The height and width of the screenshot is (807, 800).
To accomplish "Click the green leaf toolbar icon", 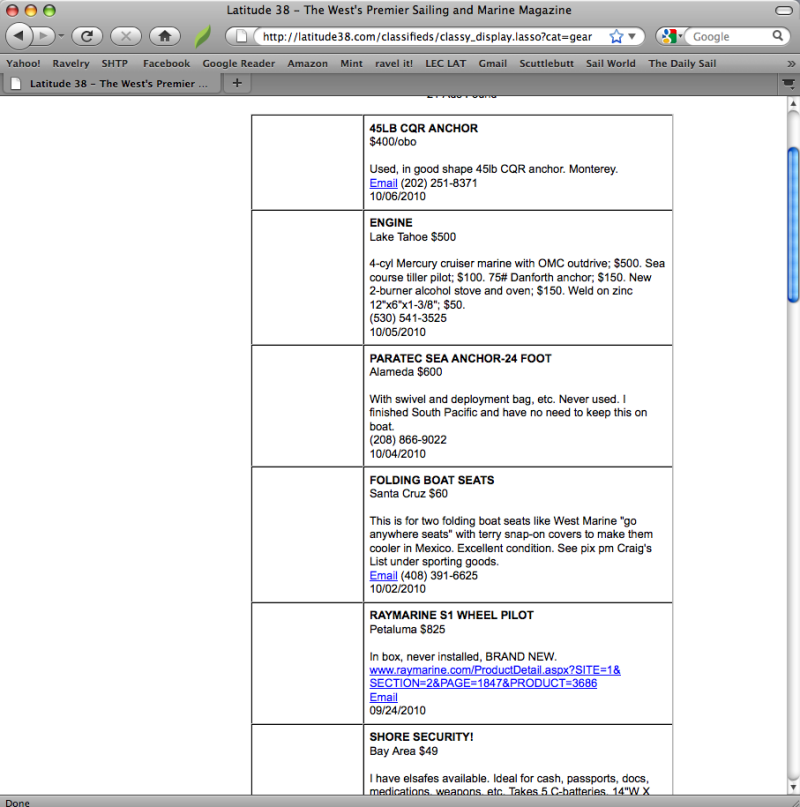I will coord(203,36).
